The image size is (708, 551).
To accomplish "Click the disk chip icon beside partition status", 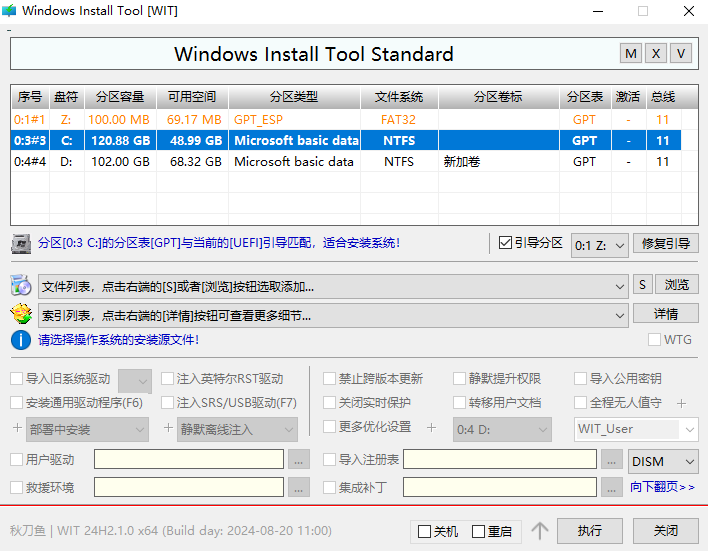I will coord(21,244).
